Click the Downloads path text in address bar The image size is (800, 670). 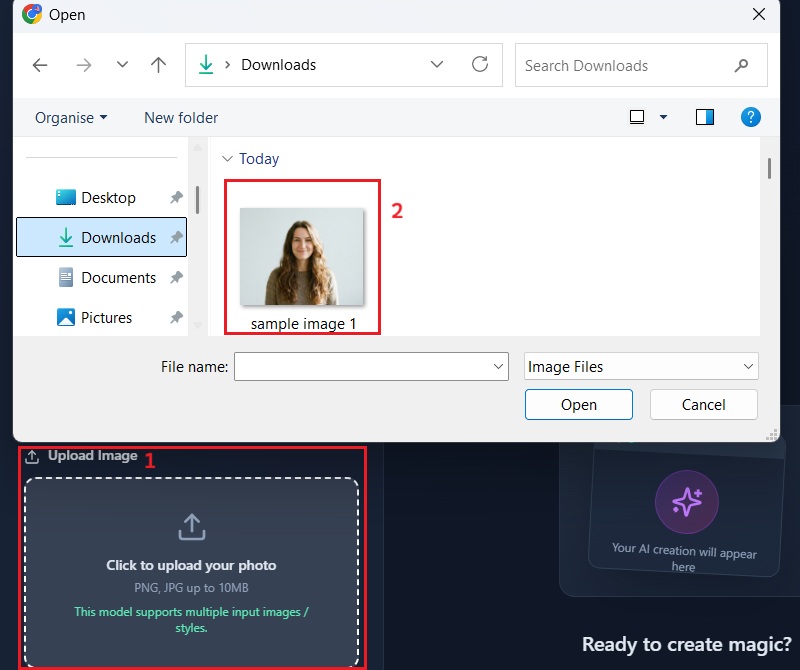[279, 65]
